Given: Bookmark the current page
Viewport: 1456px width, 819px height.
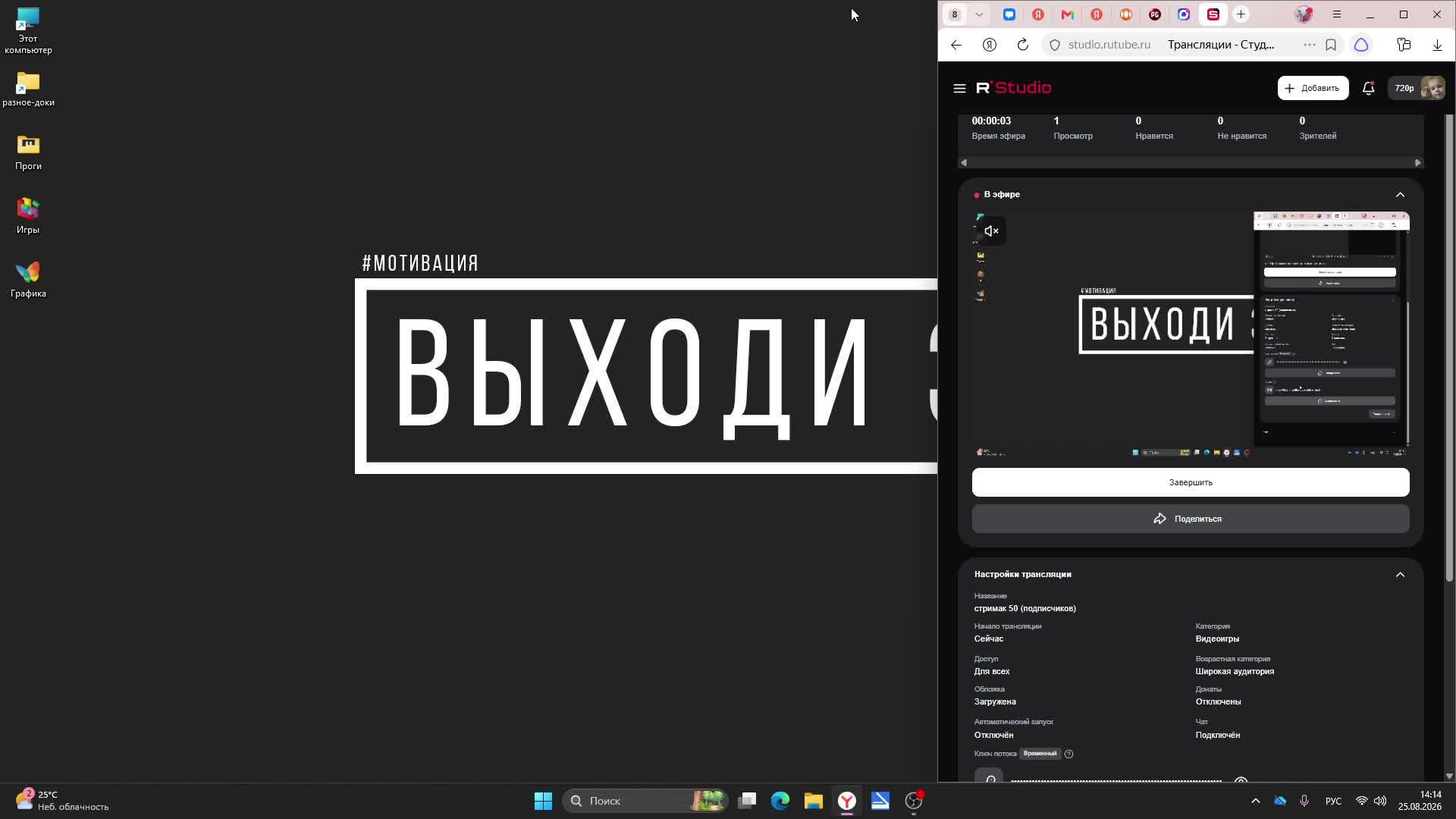Looking at the screenshot, I should coord(1331,45).
